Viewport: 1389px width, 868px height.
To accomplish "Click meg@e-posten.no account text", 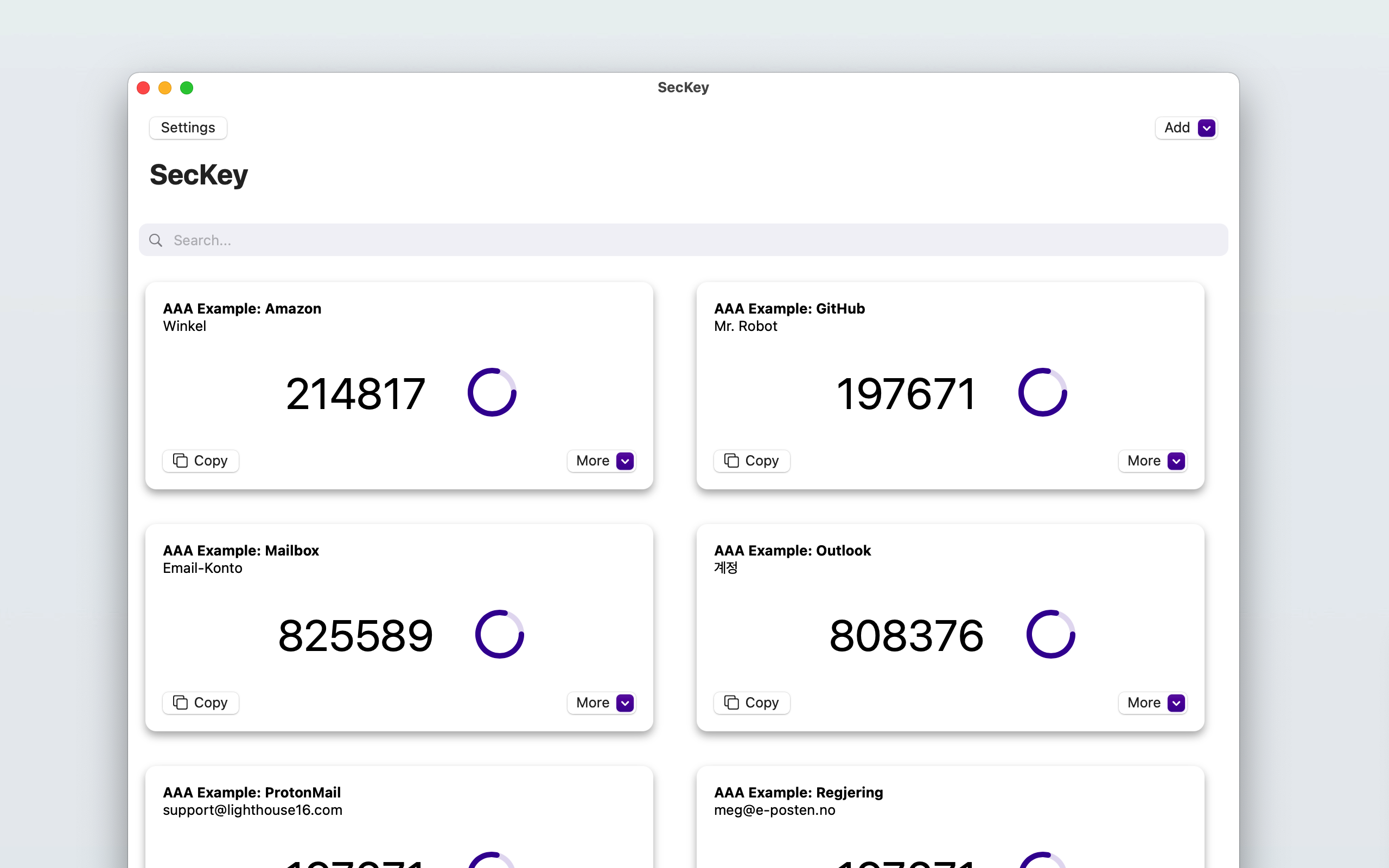I will tap(774, 810).
